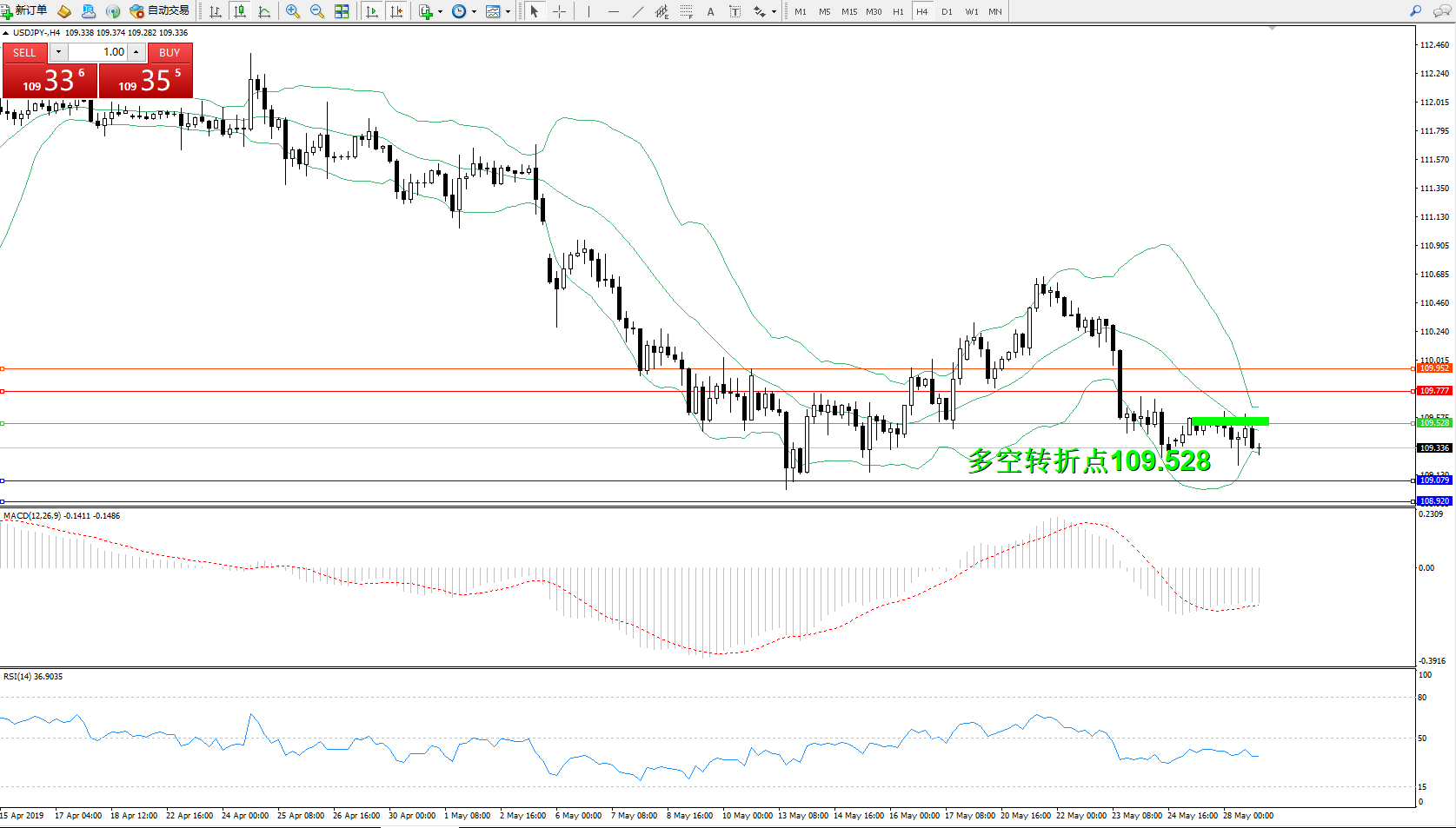Select the text label 'A' tool
1456x828 pixels.
(710, 11)
